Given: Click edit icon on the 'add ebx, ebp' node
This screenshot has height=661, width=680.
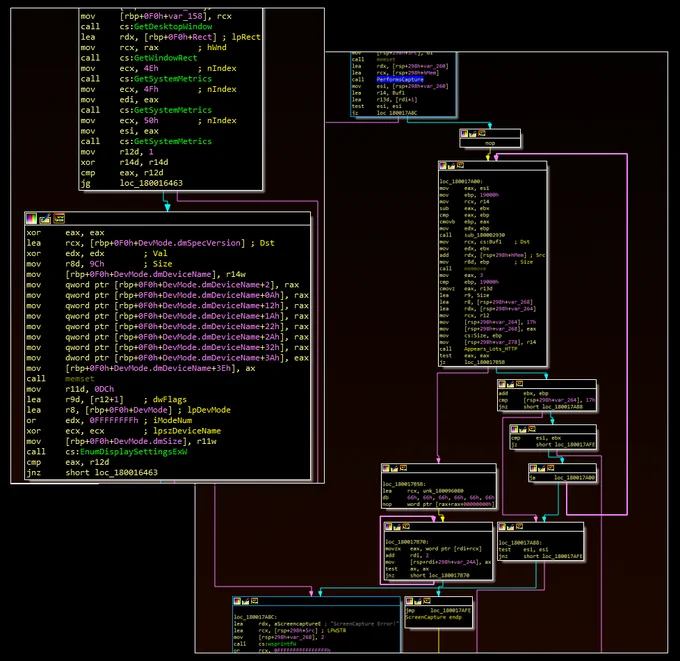Looking at the screenshot, I should click(x=510, y=384).
